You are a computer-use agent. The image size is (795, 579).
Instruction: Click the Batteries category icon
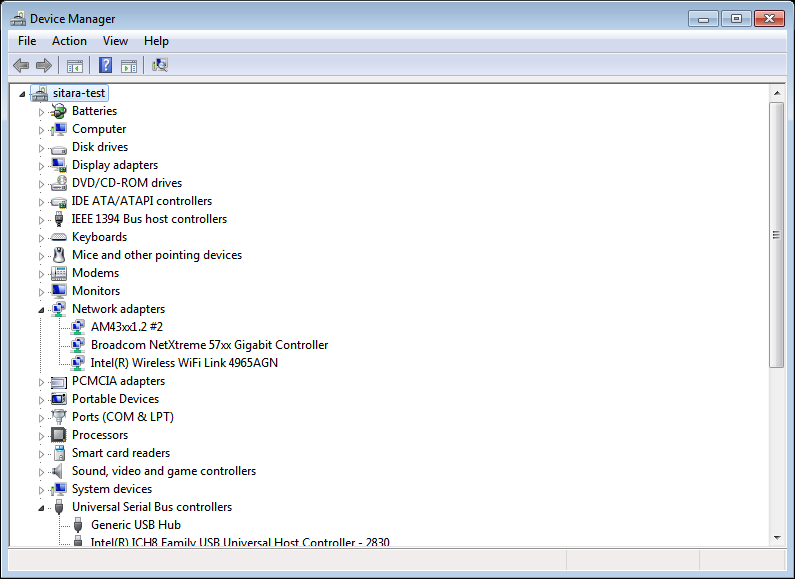tap(59, 111)
